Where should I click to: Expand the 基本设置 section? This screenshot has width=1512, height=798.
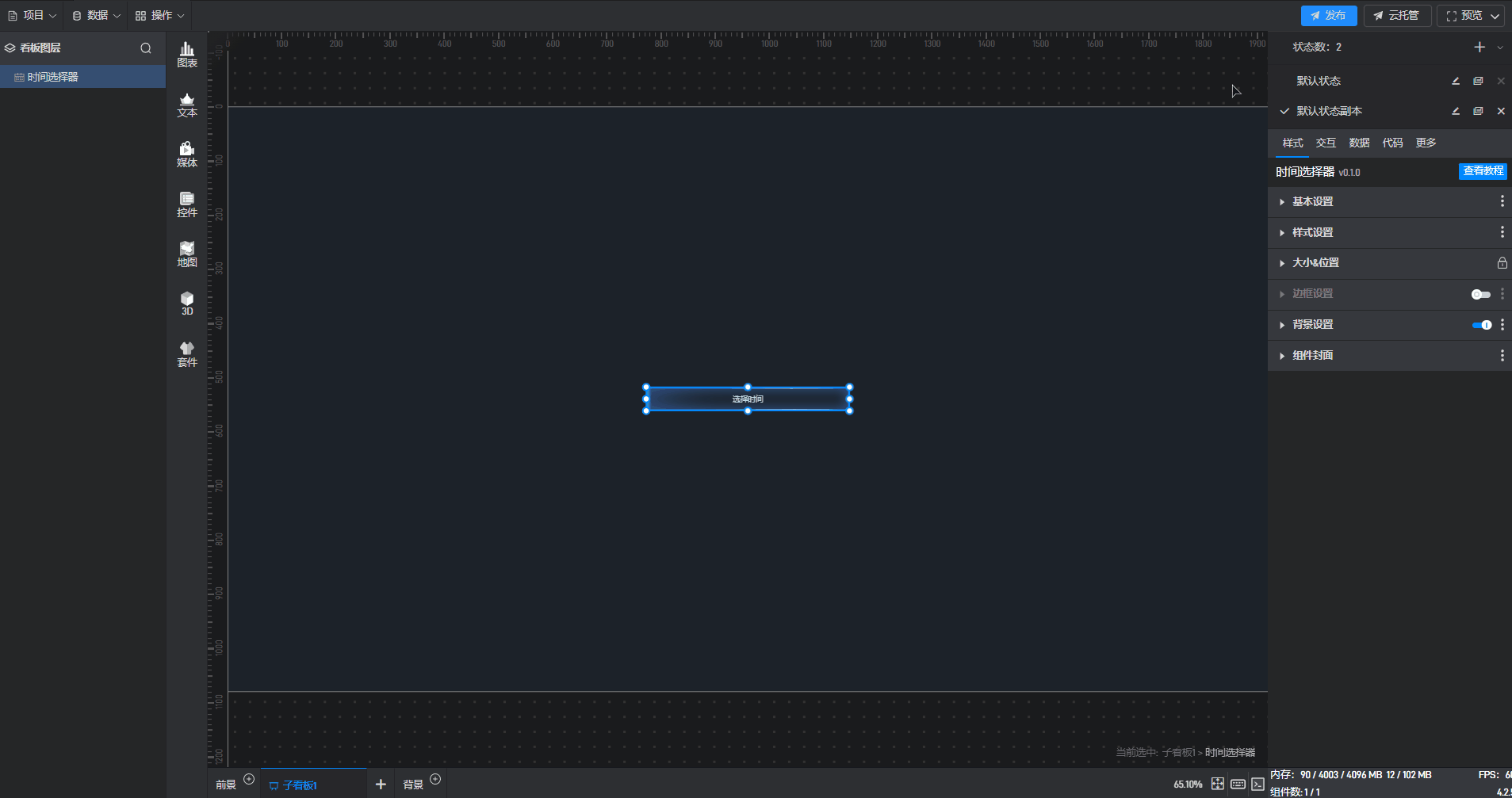pyautogui.click(x=1282, y=202)
